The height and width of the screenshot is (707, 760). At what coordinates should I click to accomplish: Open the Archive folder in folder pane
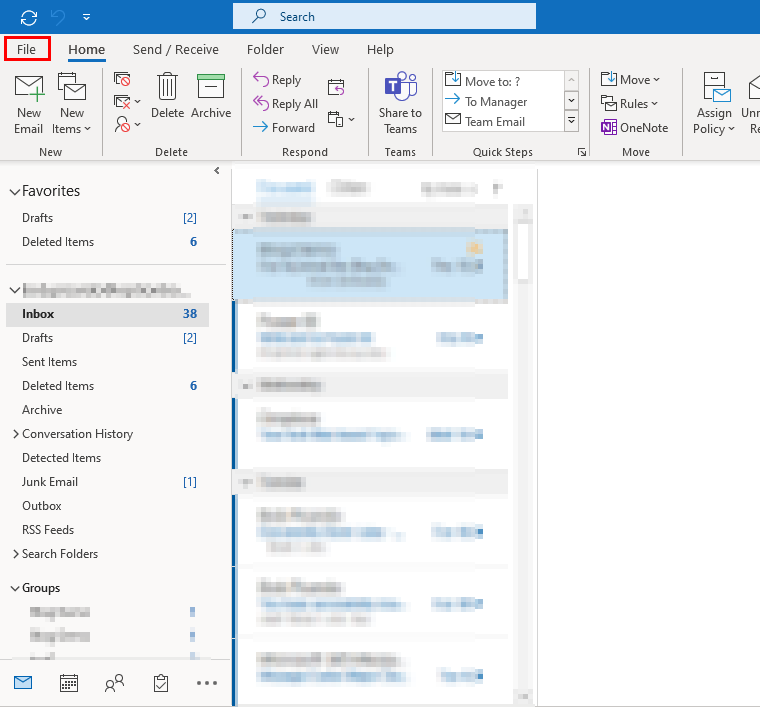pos(108,410)
